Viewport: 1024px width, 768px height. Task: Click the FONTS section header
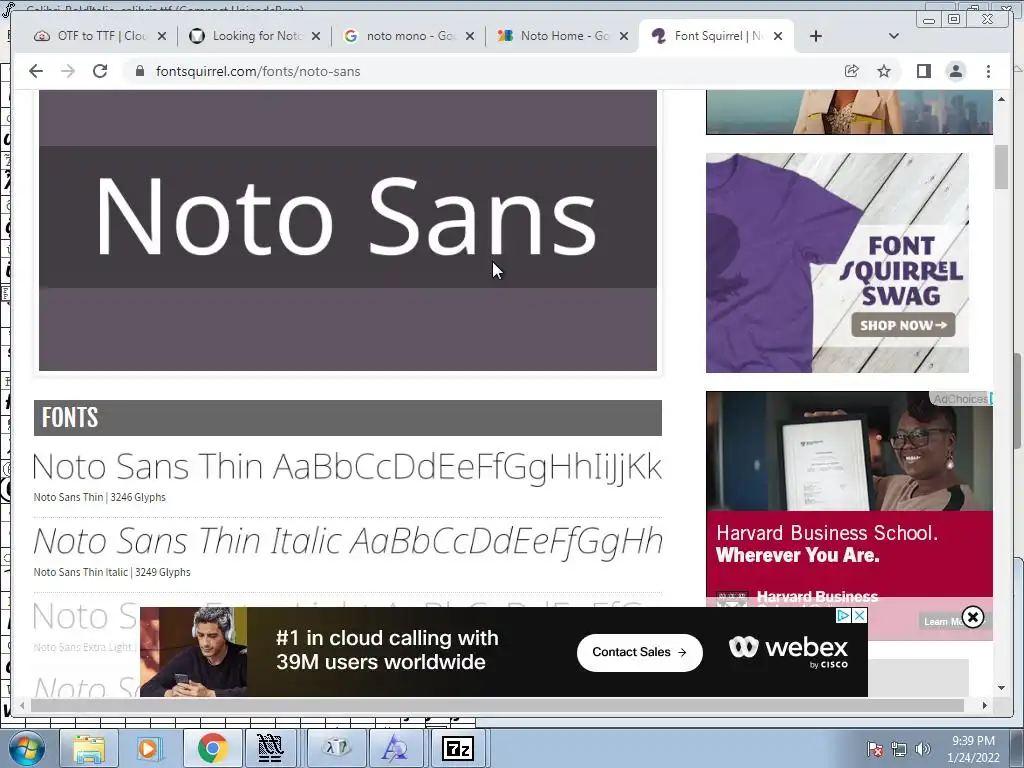point(347,418)
